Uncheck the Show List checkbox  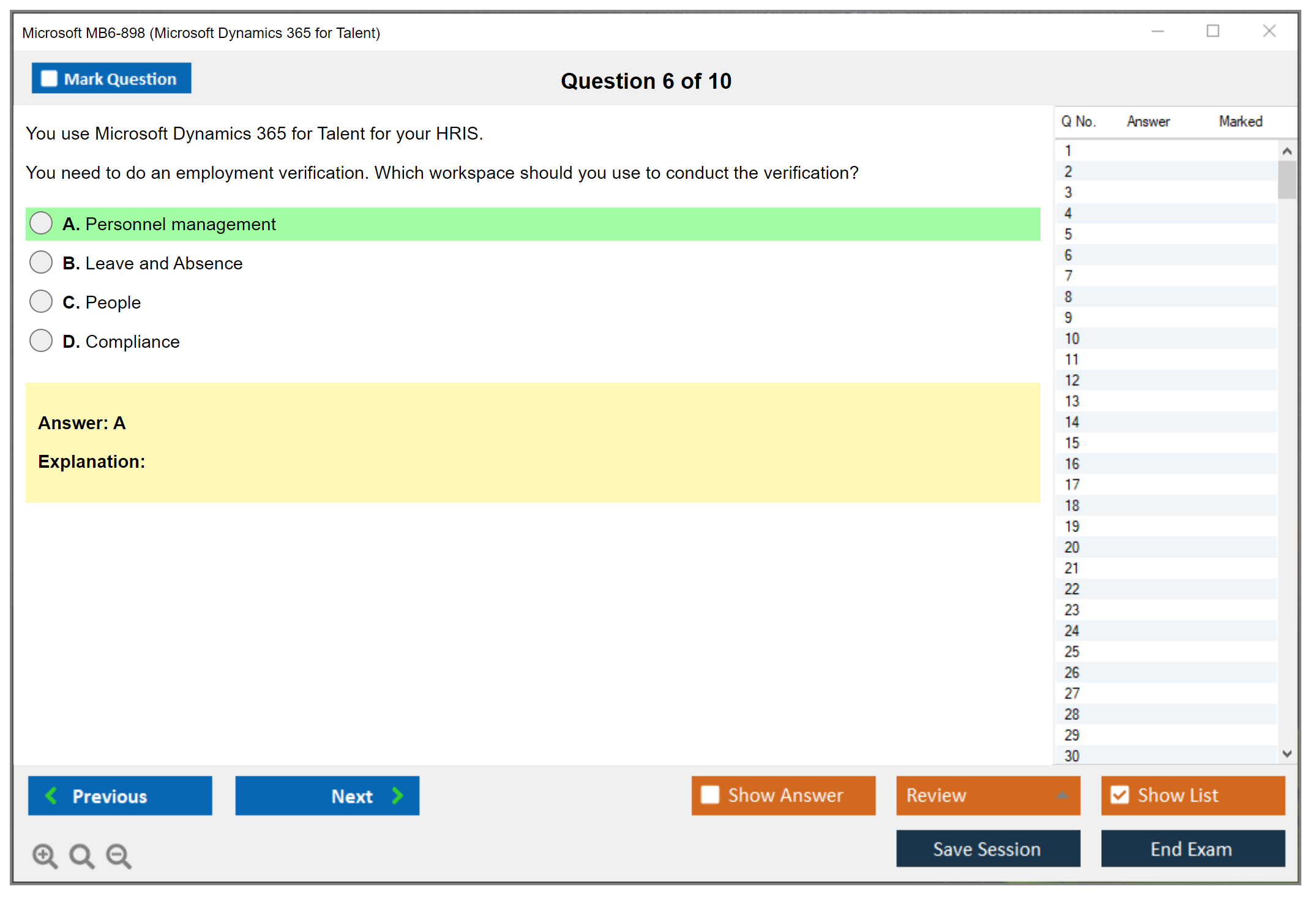pos(1120,795)
